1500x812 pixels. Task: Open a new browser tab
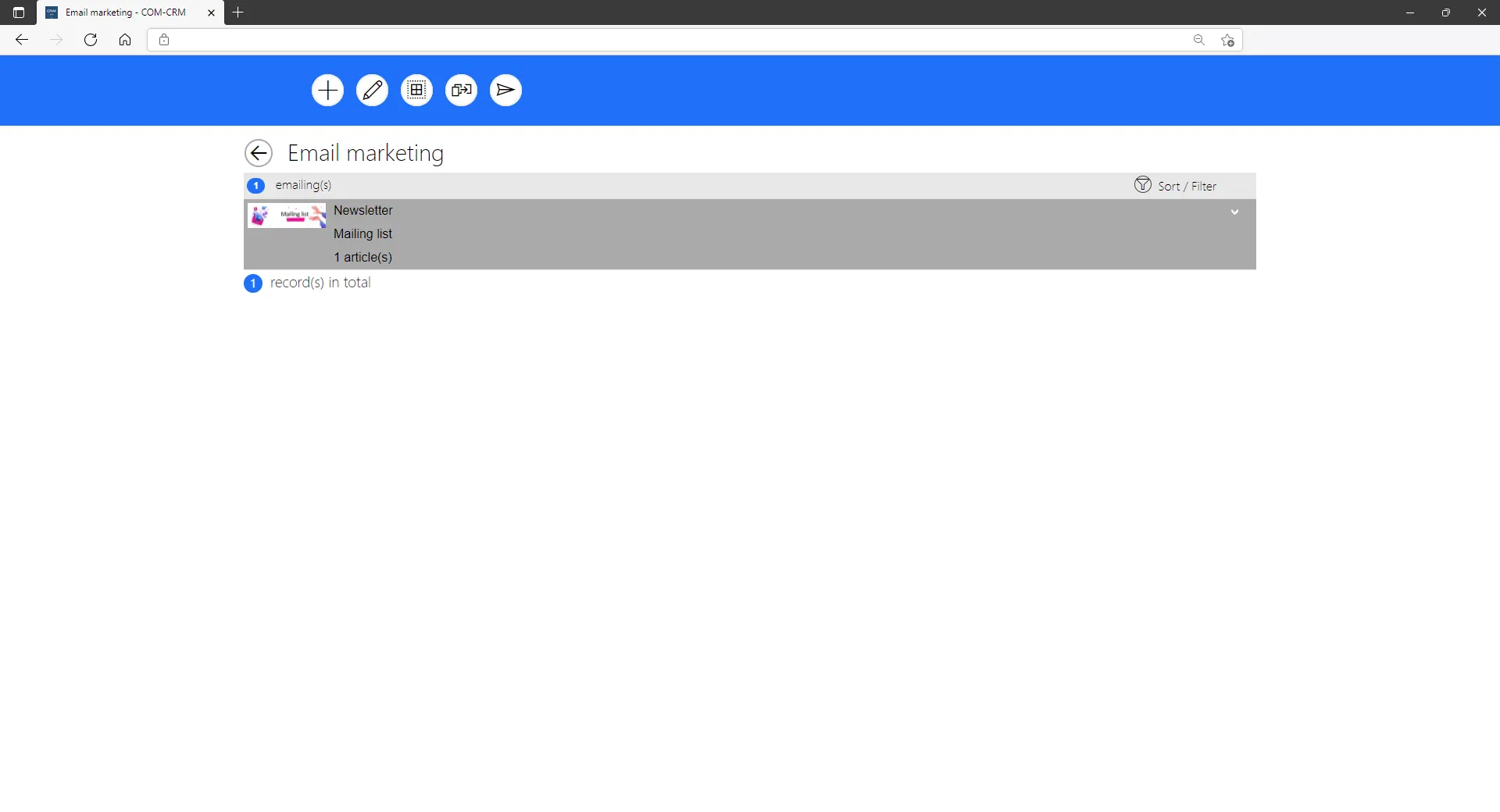click(238, 12)
